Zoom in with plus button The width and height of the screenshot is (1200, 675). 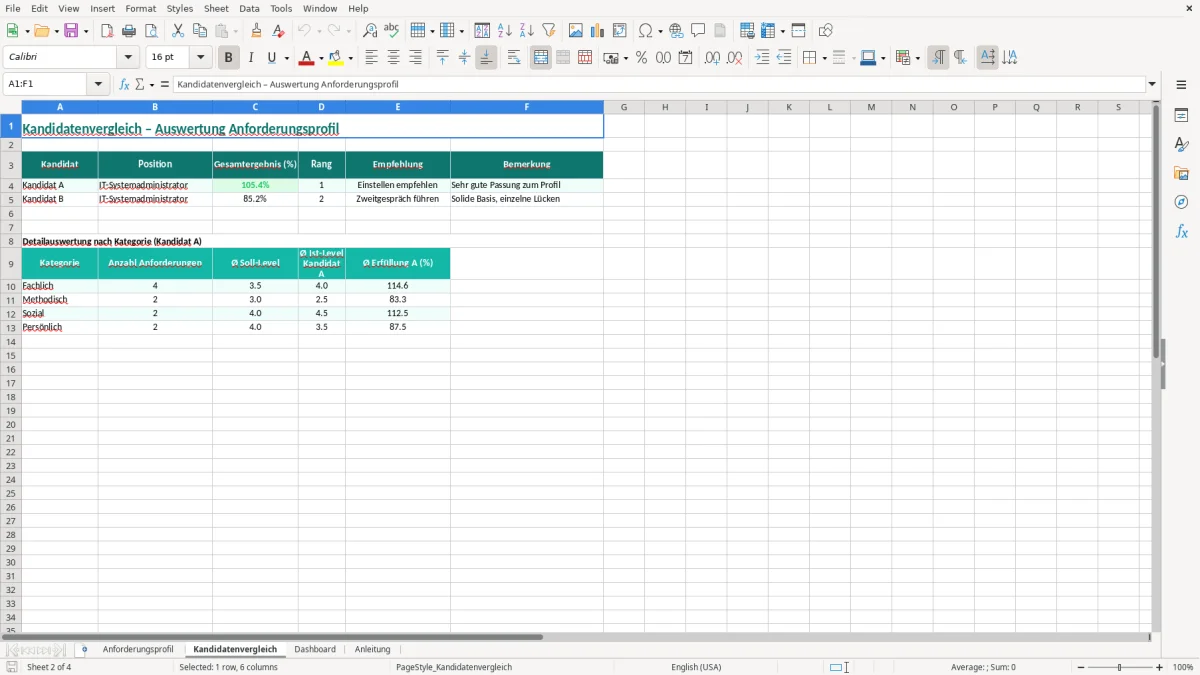(x=1160, y=667)
